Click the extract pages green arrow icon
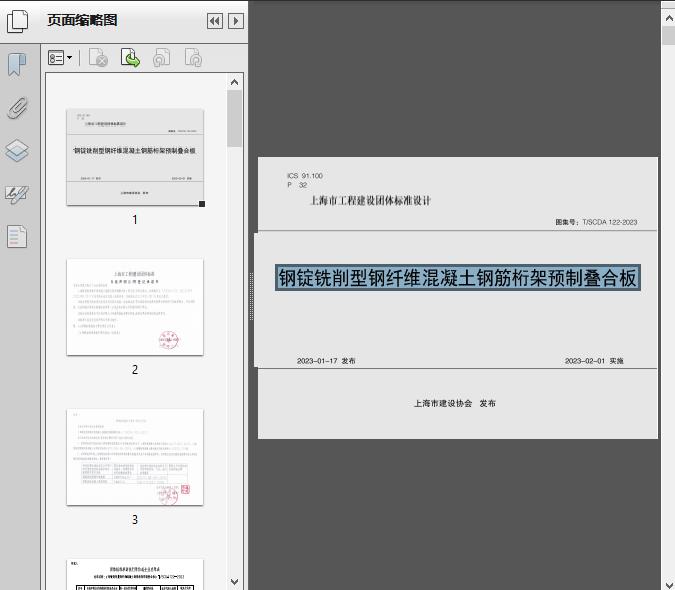The image size is (675, 590). (x=130, y=58)
